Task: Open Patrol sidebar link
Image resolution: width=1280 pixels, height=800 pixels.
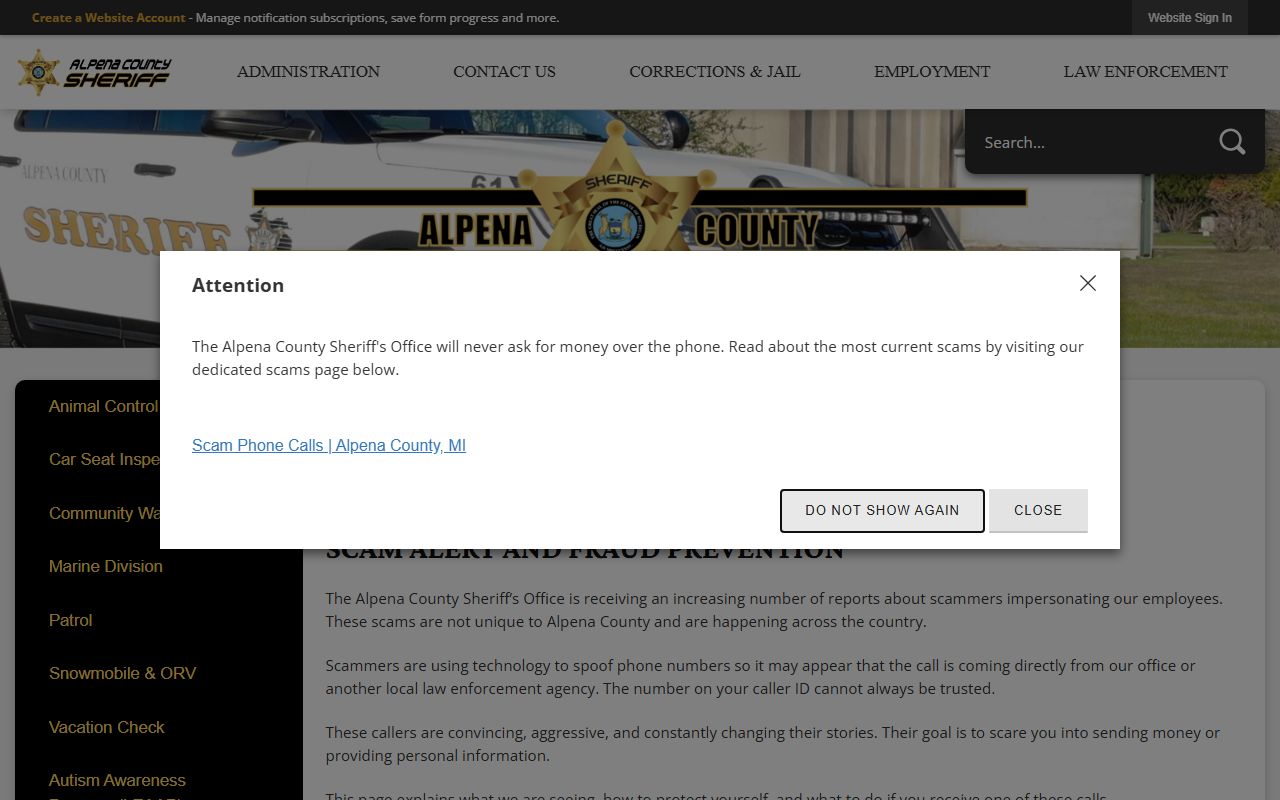Action: click(x=70, y=620)
